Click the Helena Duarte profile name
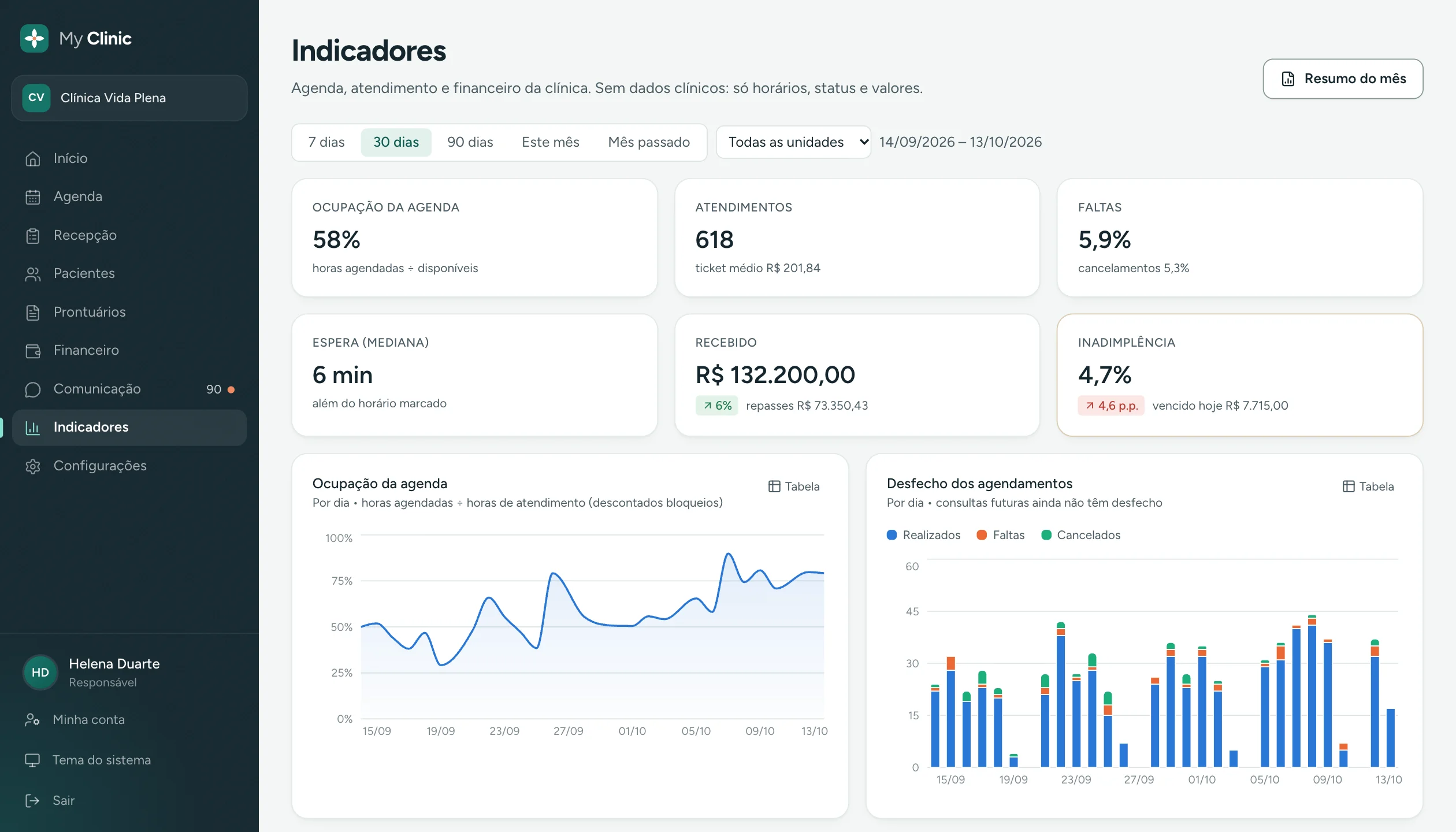This screenshot has height=832, width=1456. 114,664
